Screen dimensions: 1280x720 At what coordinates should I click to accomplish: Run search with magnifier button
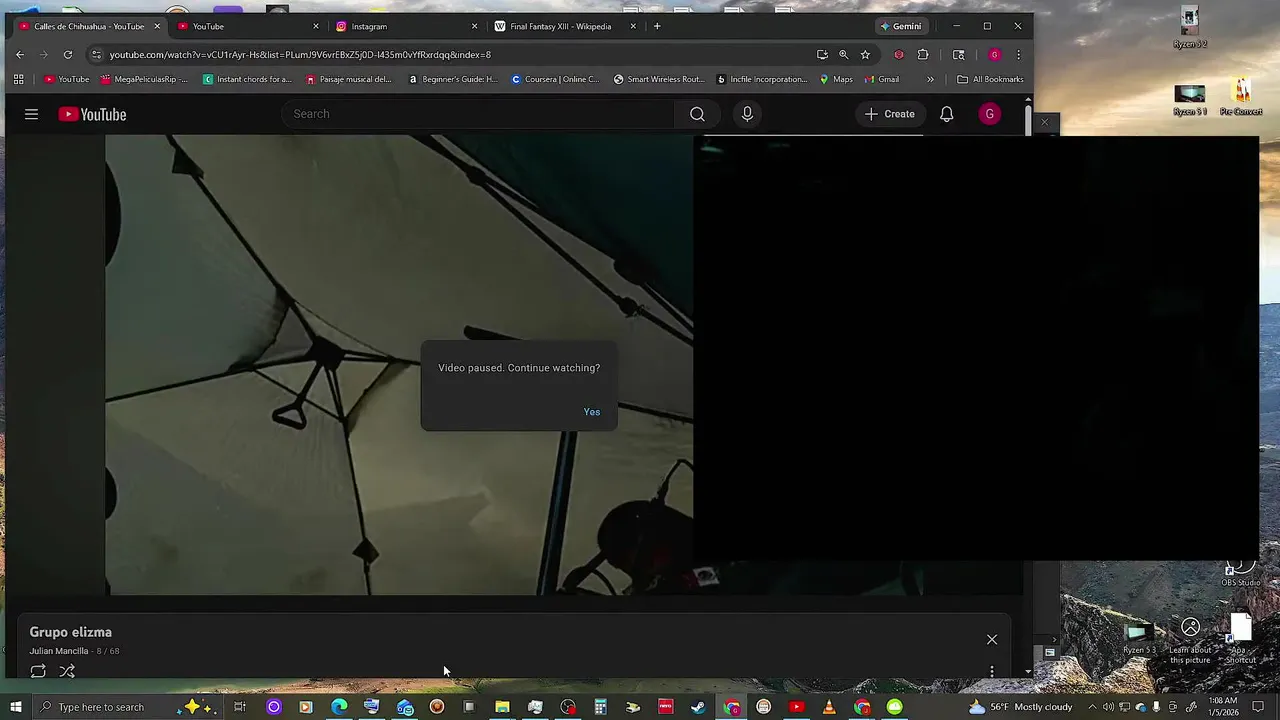pyautogui.click(x=697, y=114)
